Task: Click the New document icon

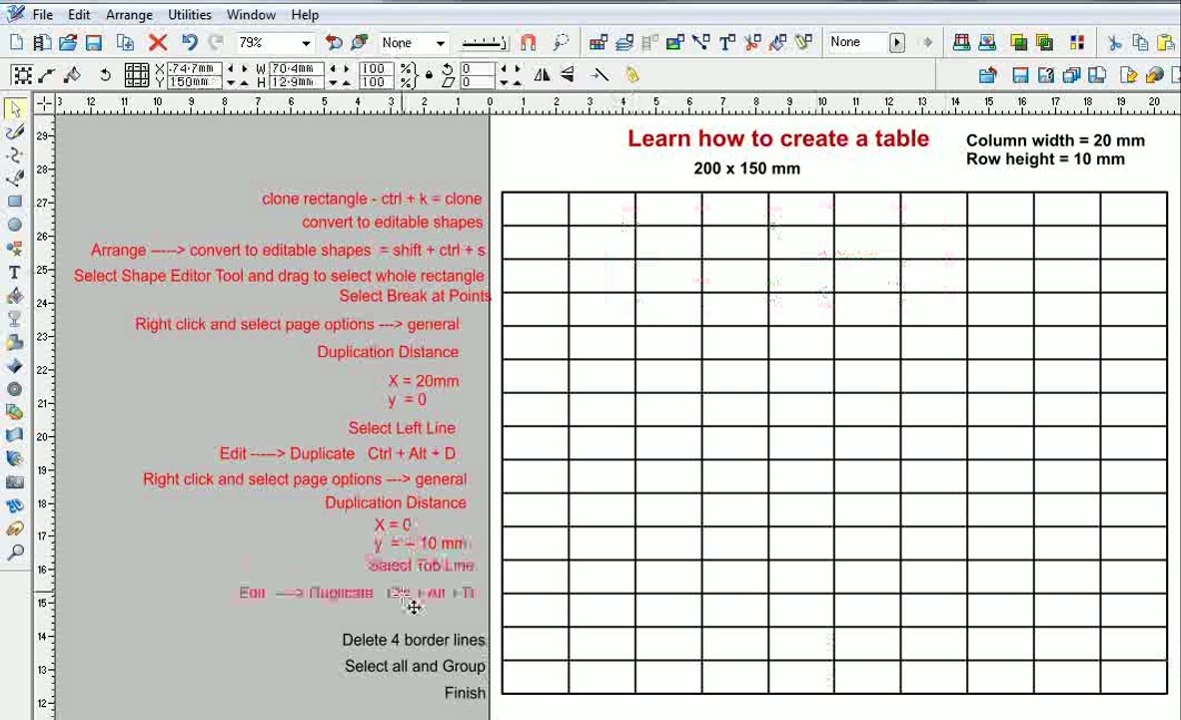Action: coord(17,42)
